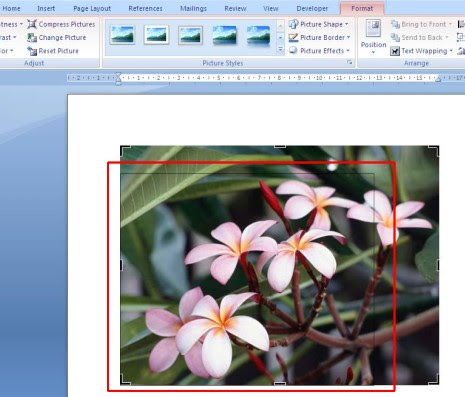Apply the fourth picture style thumbnail

tap(225, 35)
